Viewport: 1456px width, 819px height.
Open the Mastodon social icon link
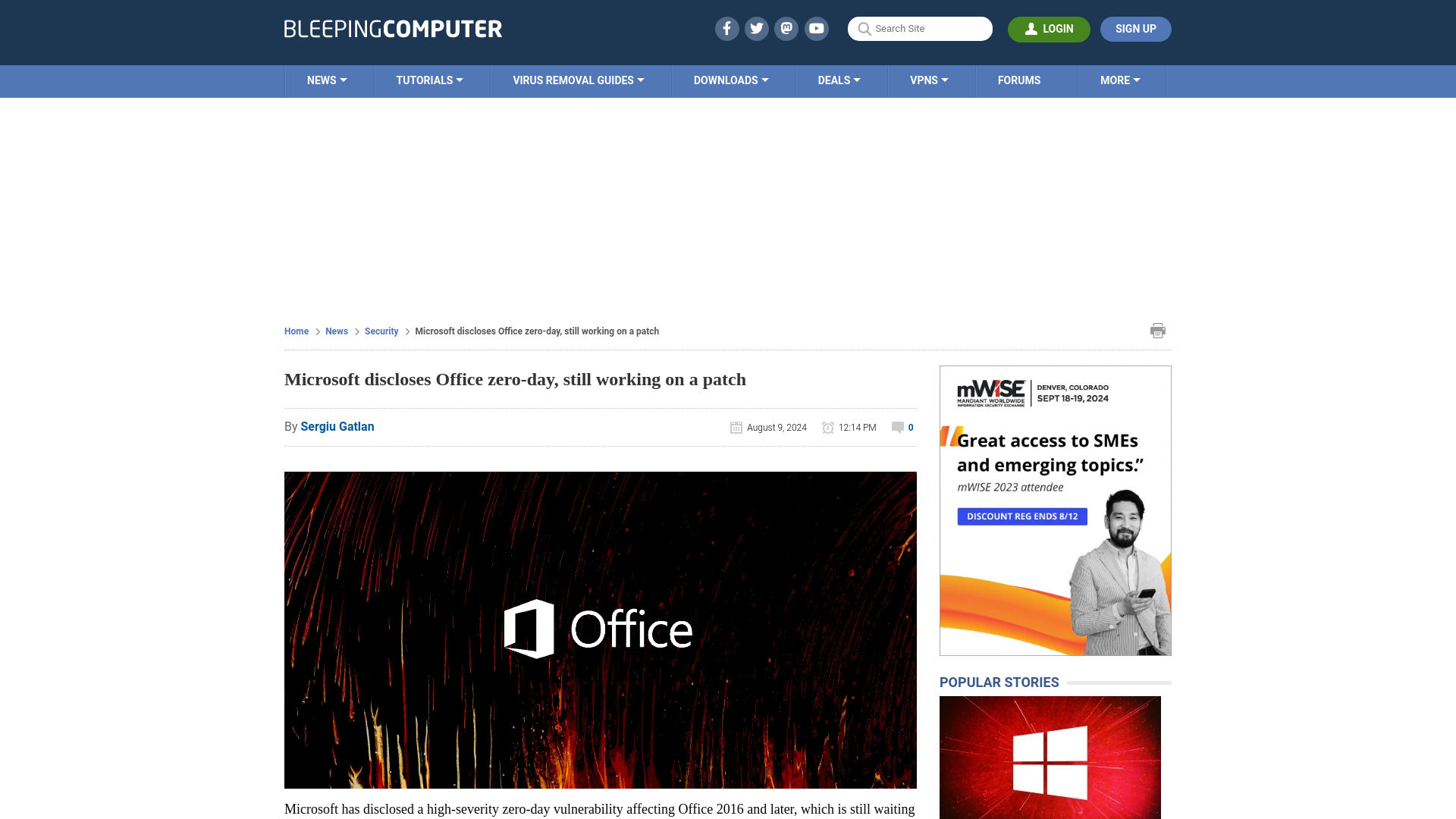coord(786,28)
